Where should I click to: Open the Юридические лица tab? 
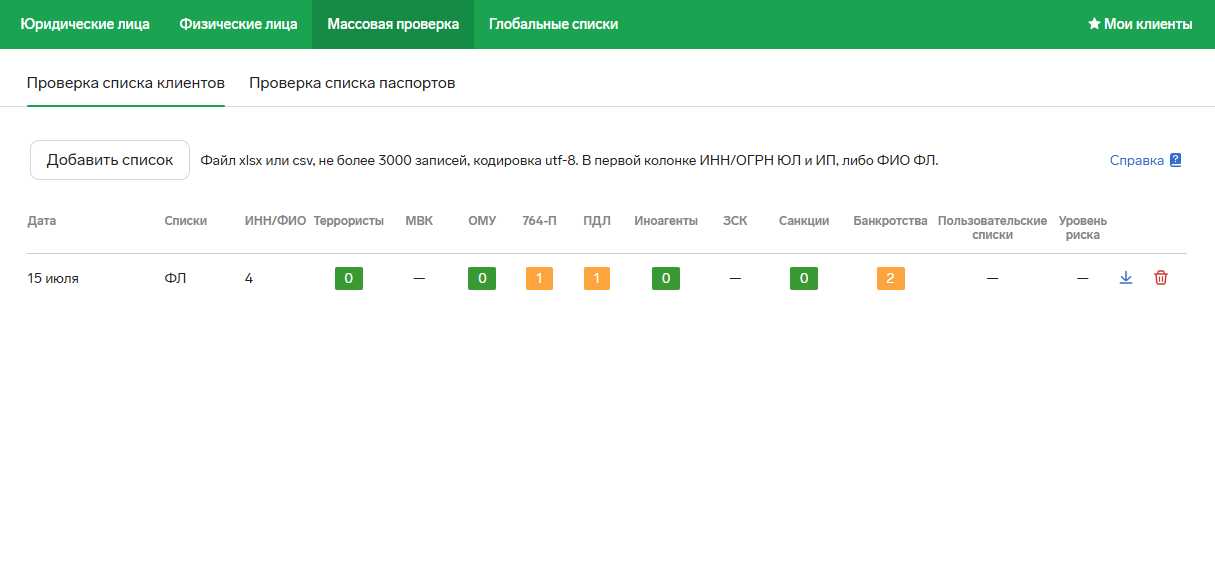(85, 24)
